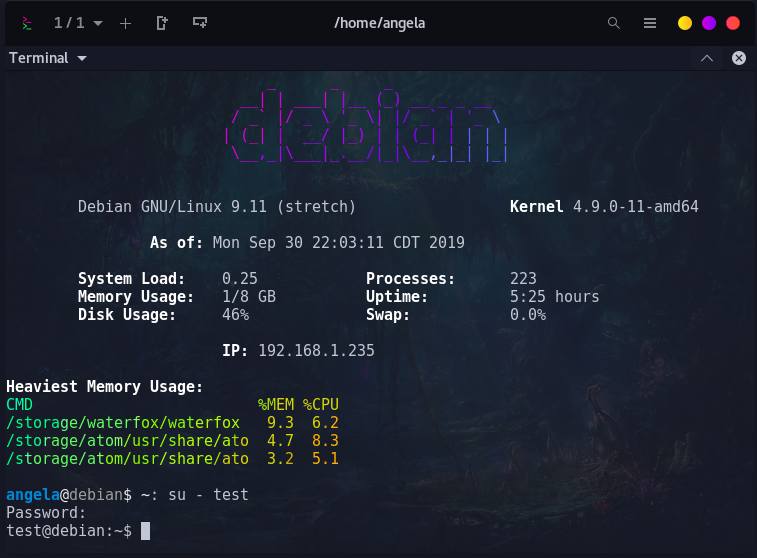Image resolution: width=757 pixels, height=558 pixels.
Task: Click the Password: prompt line
Action: [46, 513]
